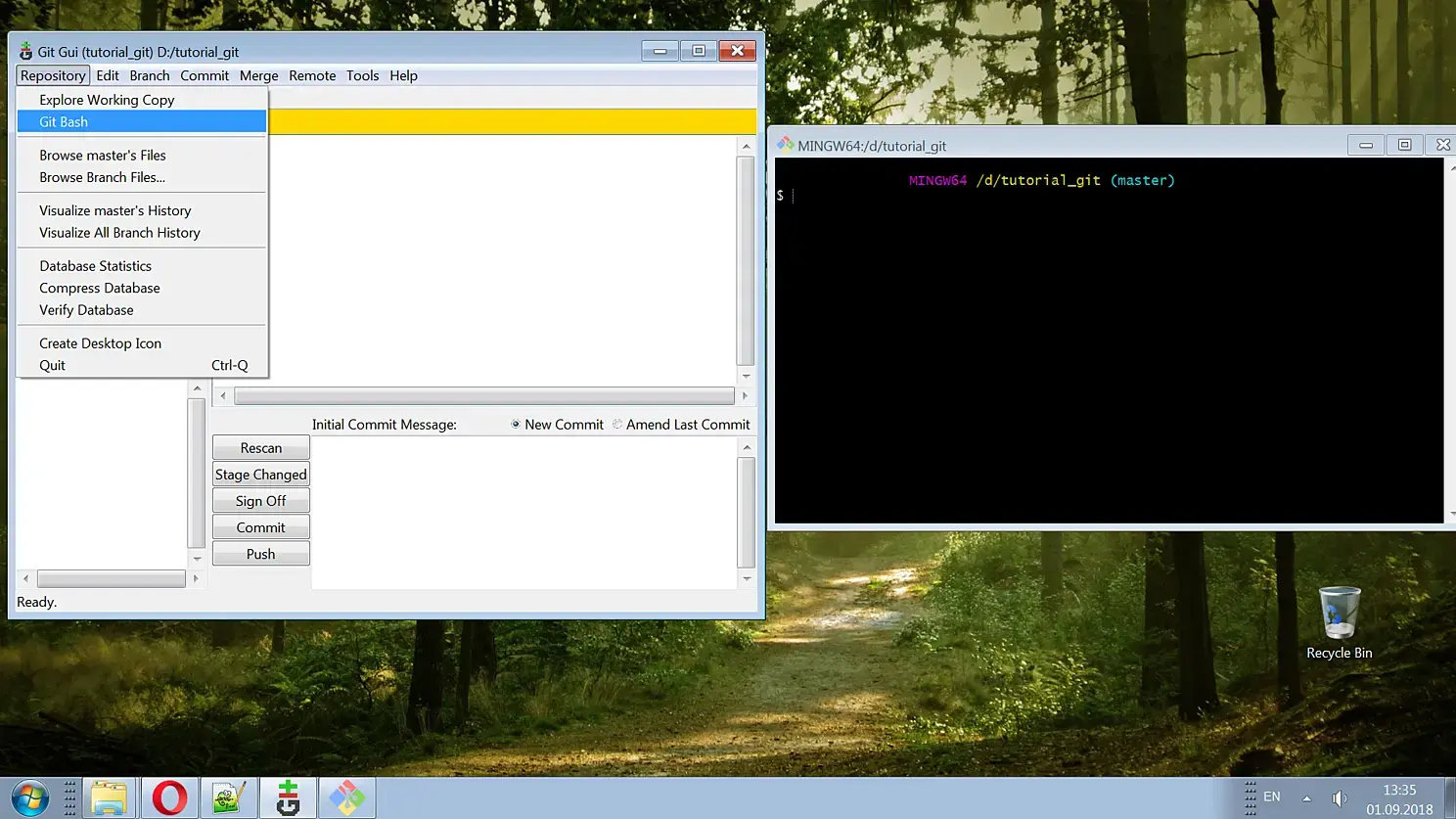Choose Visualize All Branch History

142,233
